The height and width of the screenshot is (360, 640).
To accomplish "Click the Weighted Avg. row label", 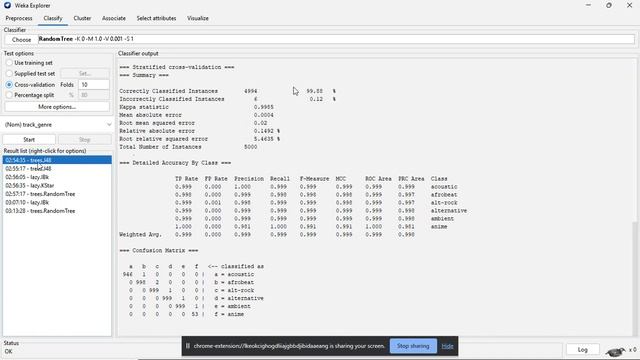I will (x=140, y=235).
